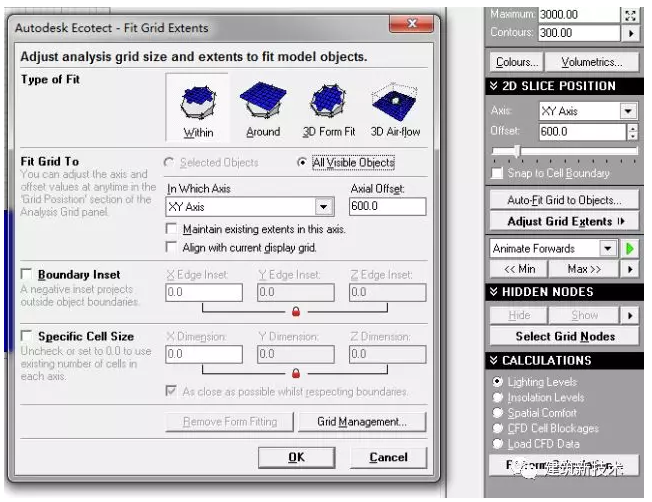The image size is (652, 502).
Task: Click the Adjust Grid Extents button
Action: pyautogui.click(x=565, y=221)
